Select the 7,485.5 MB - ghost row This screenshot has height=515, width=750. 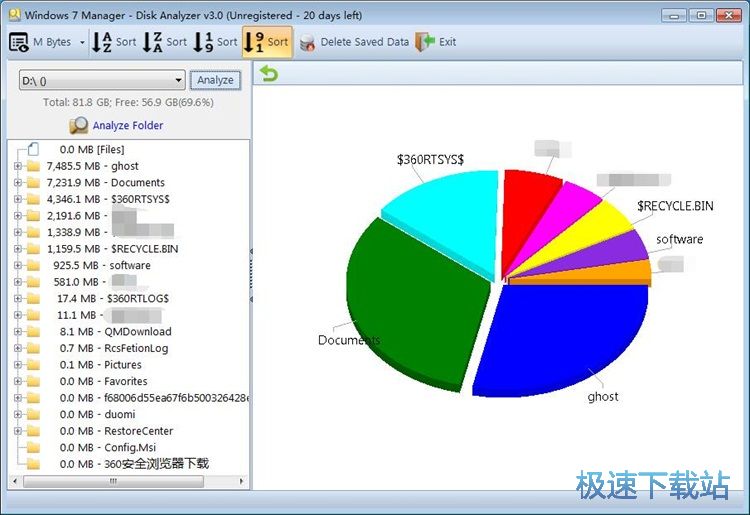click(92, 166)
